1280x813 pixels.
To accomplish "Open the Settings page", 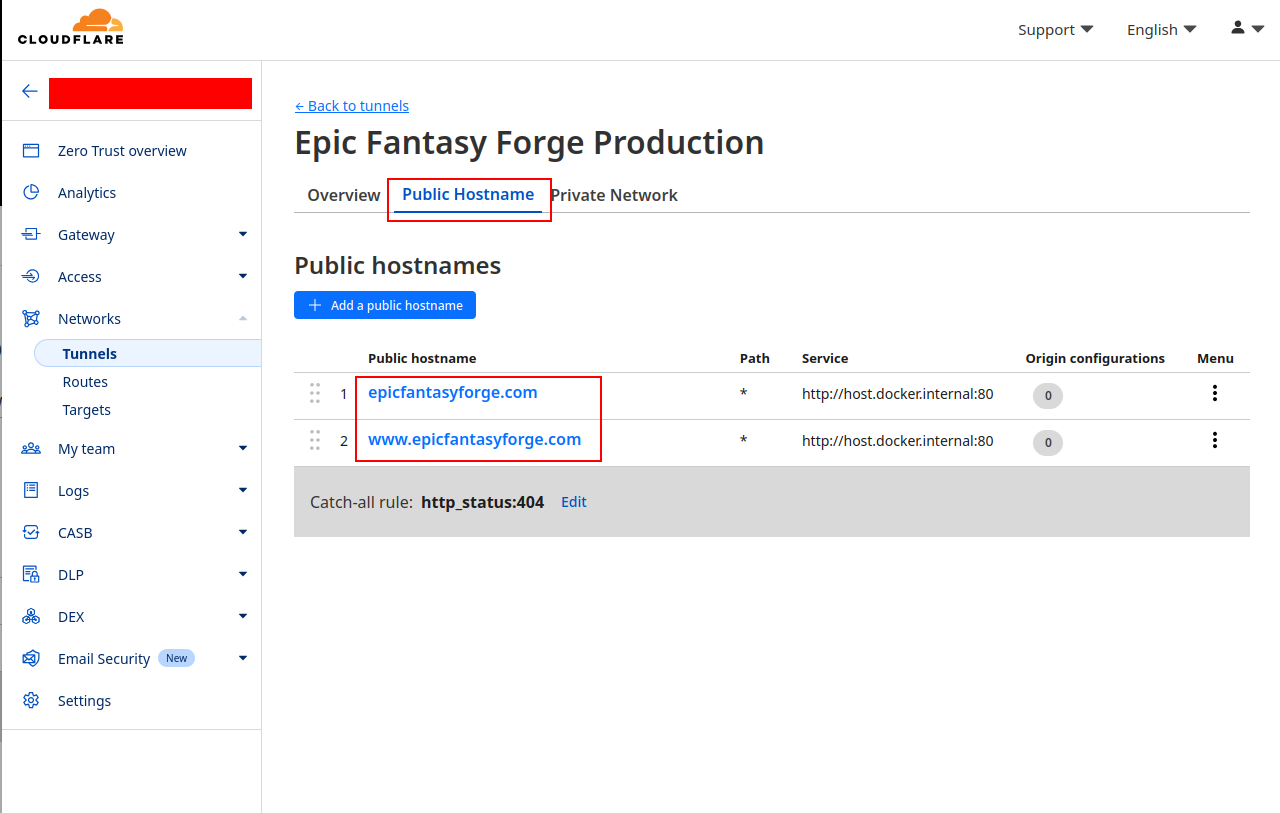I will click(84, 701).
